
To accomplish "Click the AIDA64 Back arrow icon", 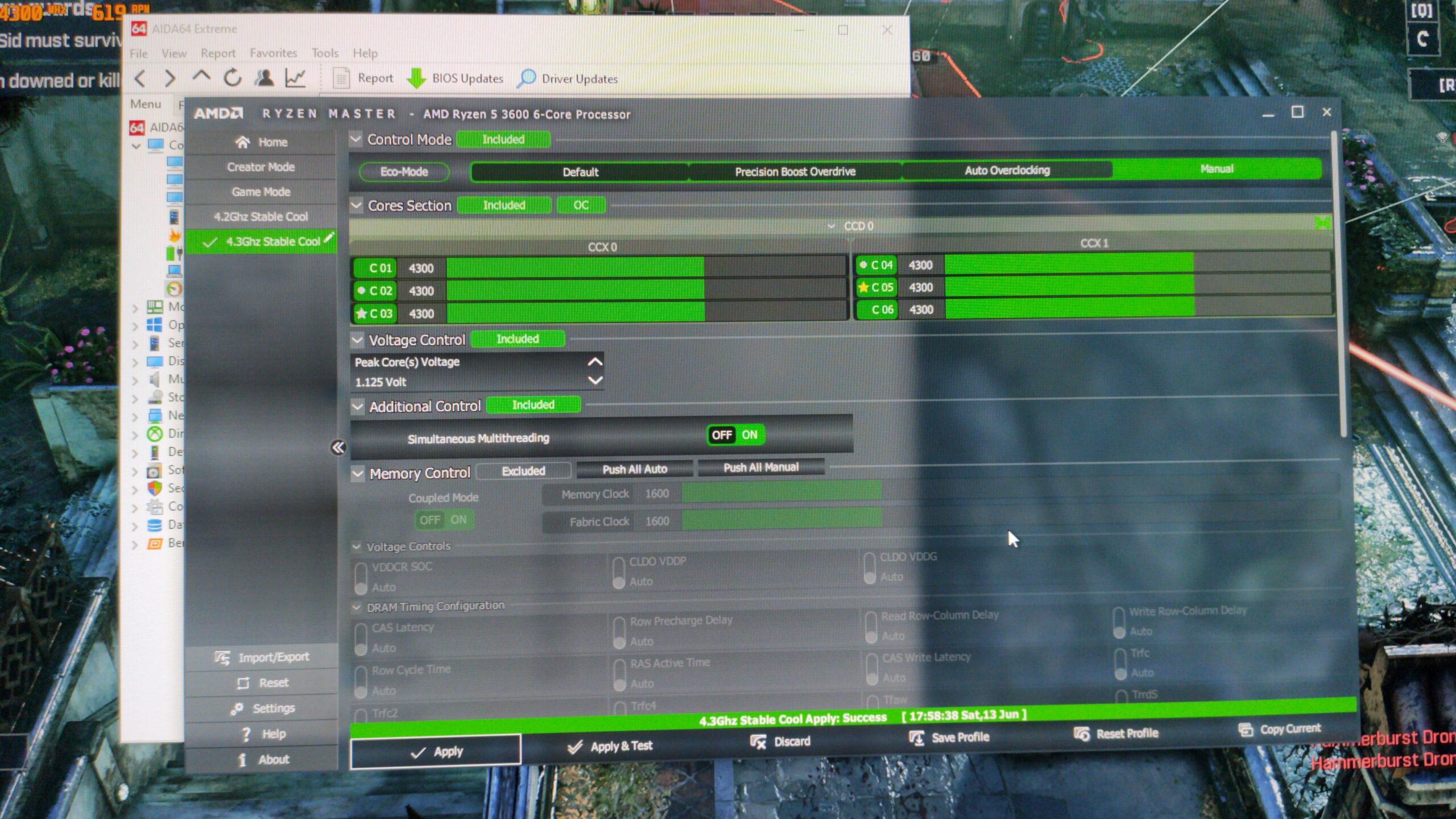I will pos(140,78).
